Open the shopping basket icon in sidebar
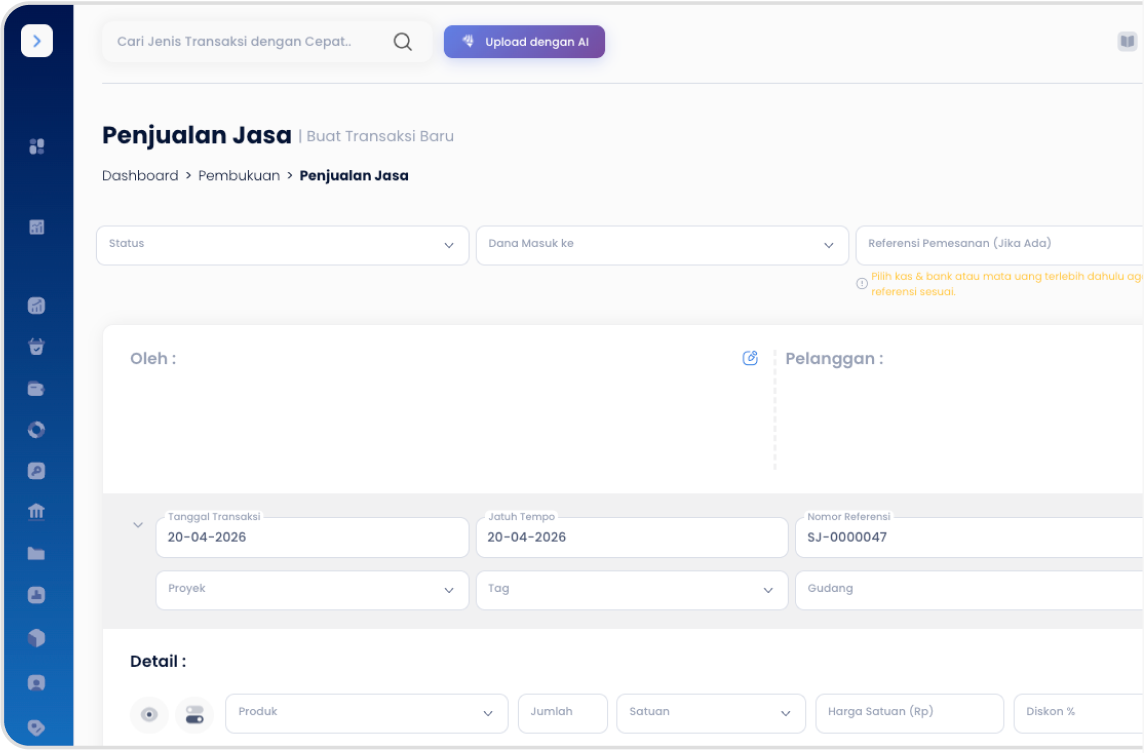This screenshot has height=753, width=1144. [x=36, y=347]
